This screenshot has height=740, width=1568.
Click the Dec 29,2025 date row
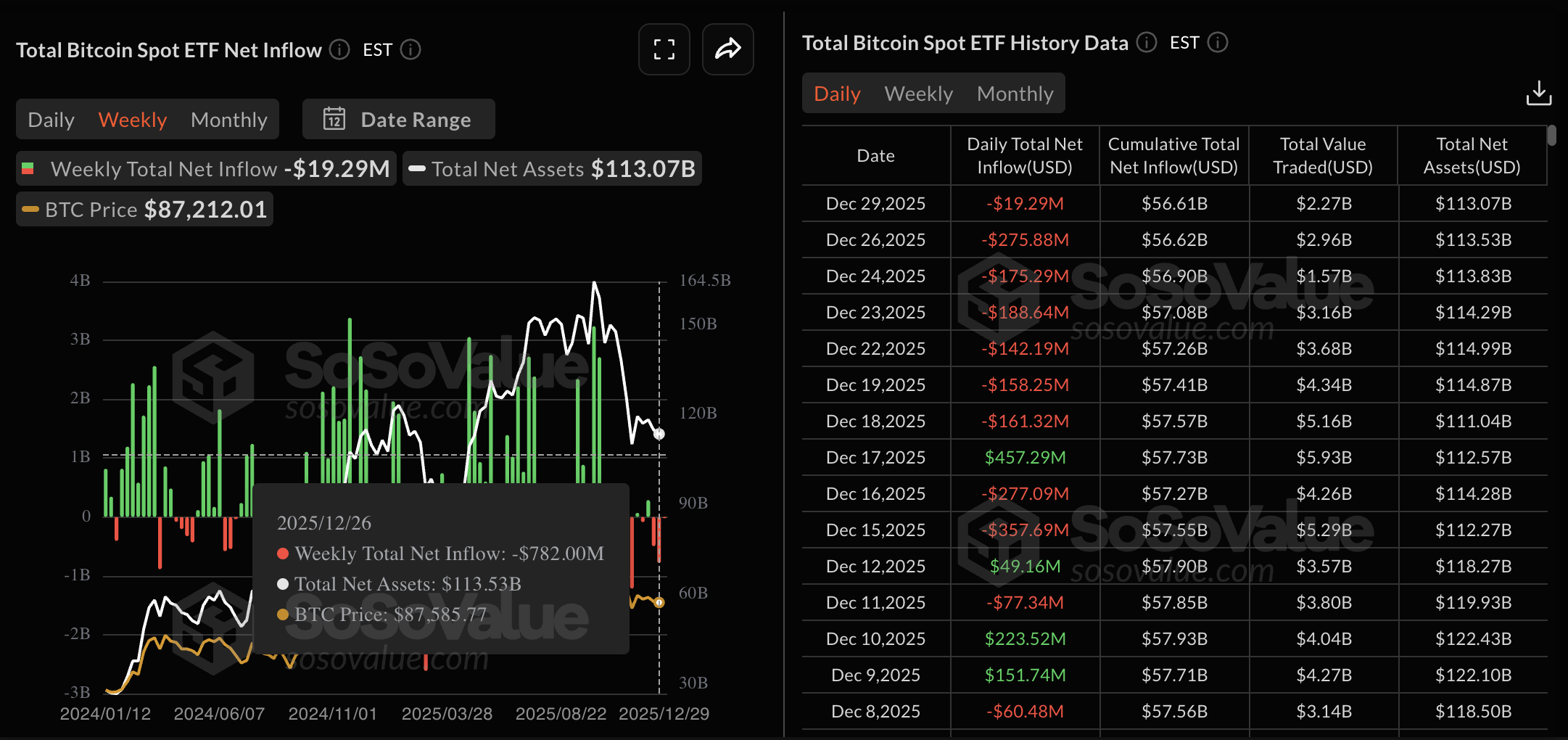point(875,203)
